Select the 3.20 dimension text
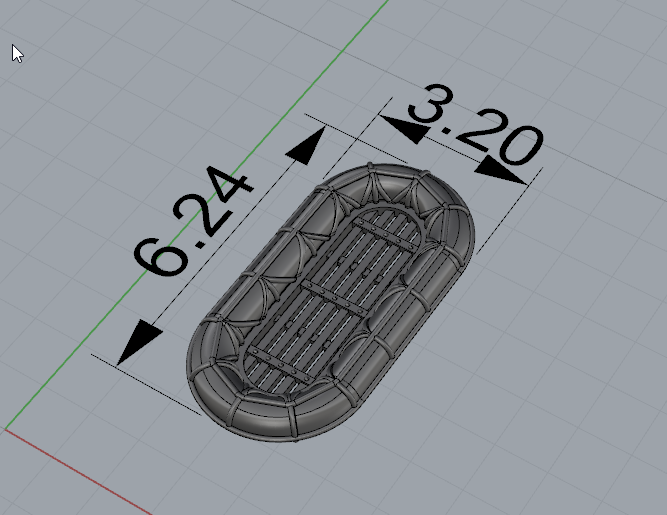Viewport: 667px width, 515px height. (476, 124)
